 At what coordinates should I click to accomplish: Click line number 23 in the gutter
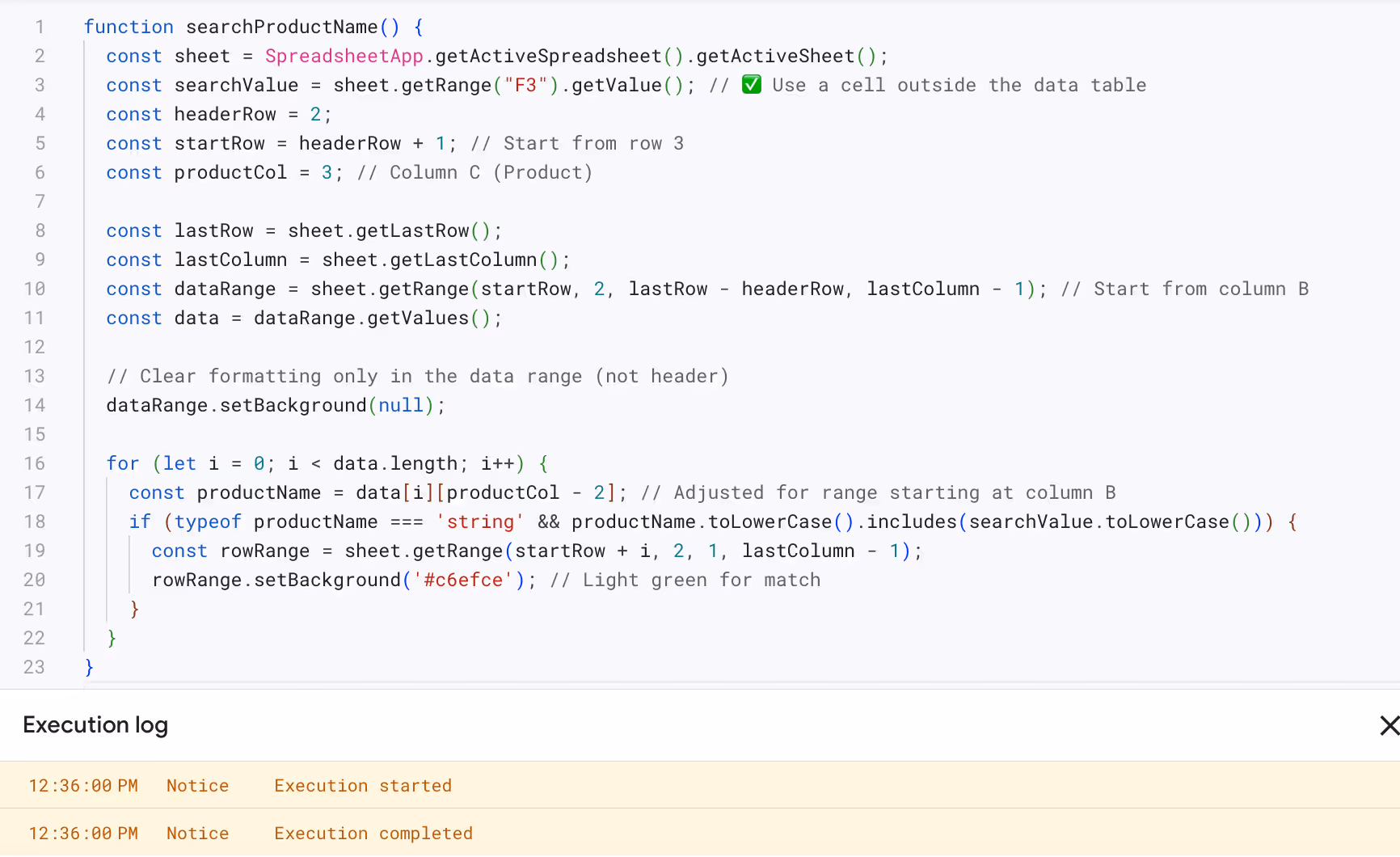(x=35, y=667)
